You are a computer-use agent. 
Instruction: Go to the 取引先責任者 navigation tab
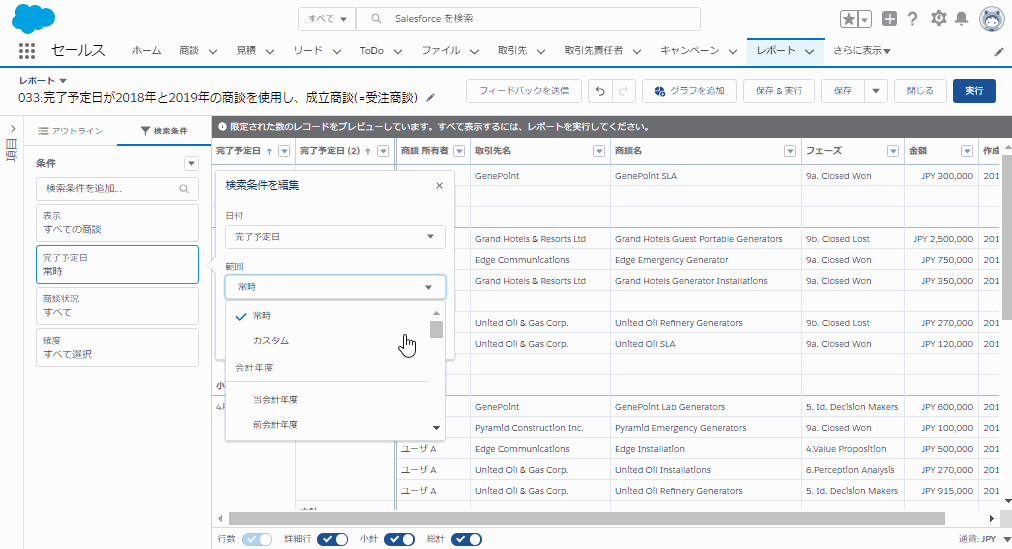[594, 50]
